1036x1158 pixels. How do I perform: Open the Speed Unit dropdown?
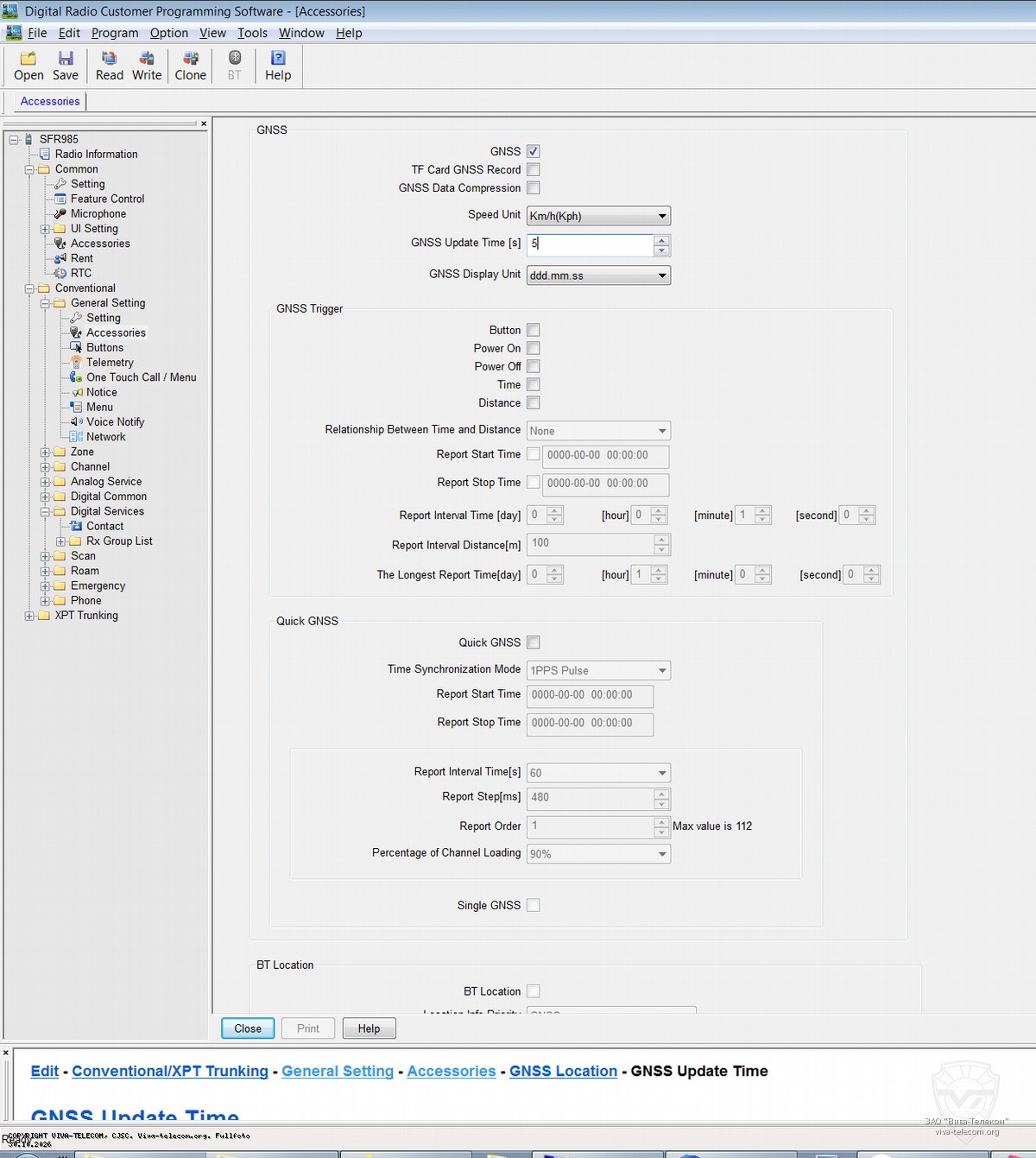pos(598,216)
